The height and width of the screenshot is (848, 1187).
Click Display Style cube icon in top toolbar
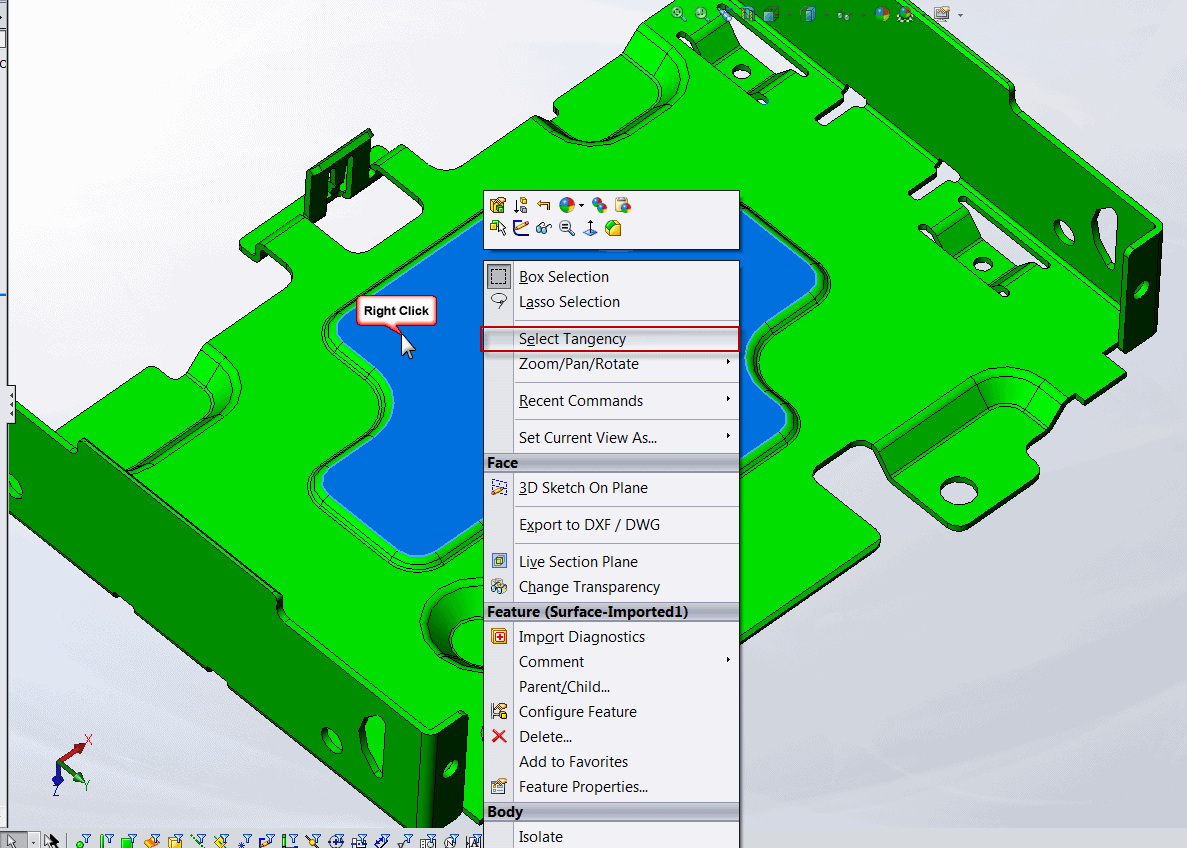pos(808,14)
